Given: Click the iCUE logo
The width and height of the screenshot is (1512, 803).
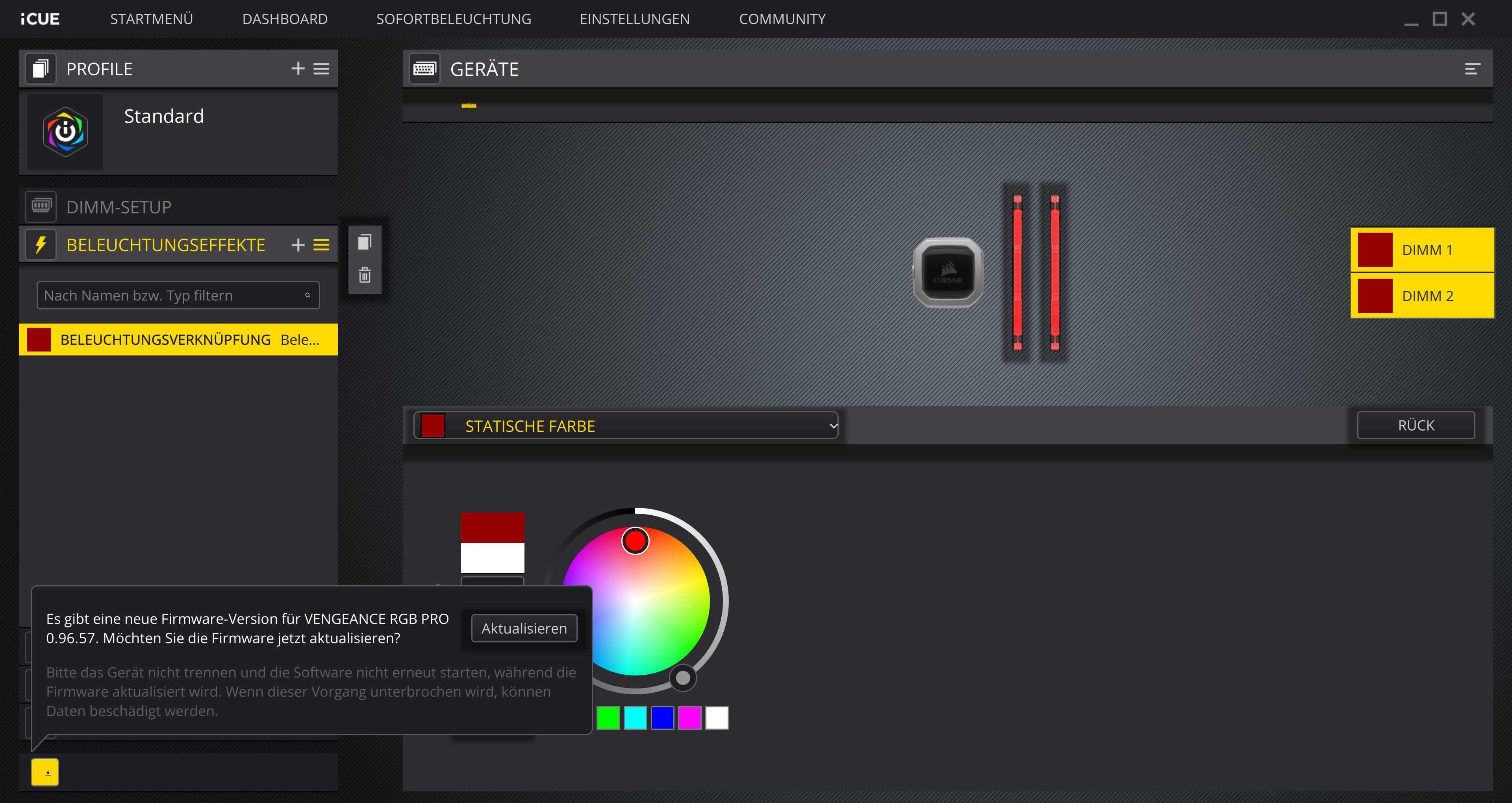Looking at the screenshot, I should pos(40,19).
